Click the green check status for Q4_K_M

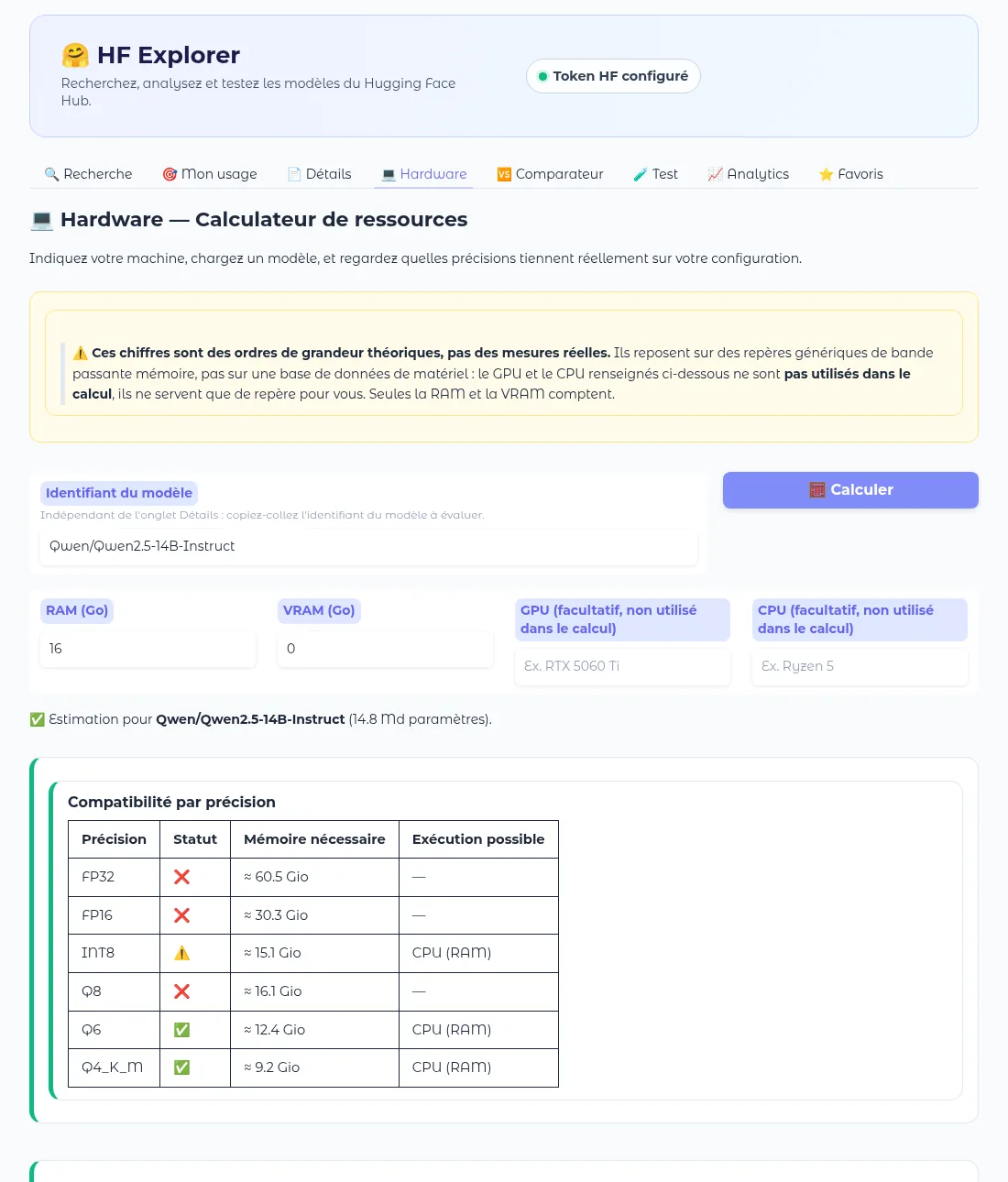(181, 1067)
